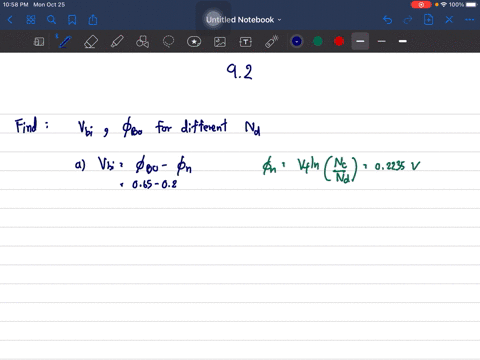Select the Laser pointer tool
Screen dimensions: 480x360
pos(272,42)
